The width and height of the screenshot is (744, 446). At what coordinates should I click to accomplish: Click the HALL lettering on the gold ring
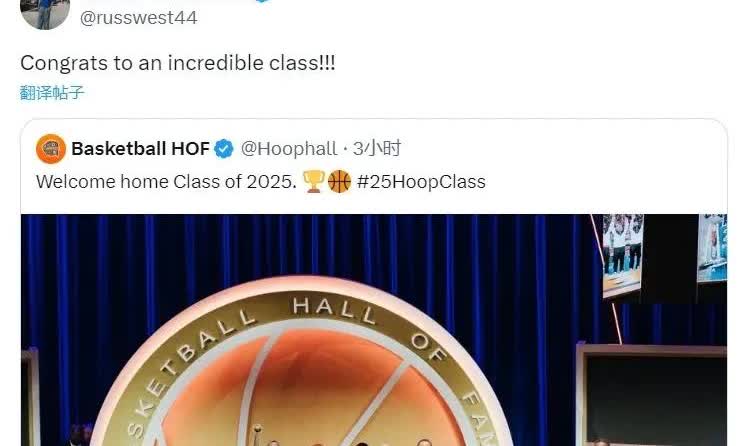click(334, 310)
